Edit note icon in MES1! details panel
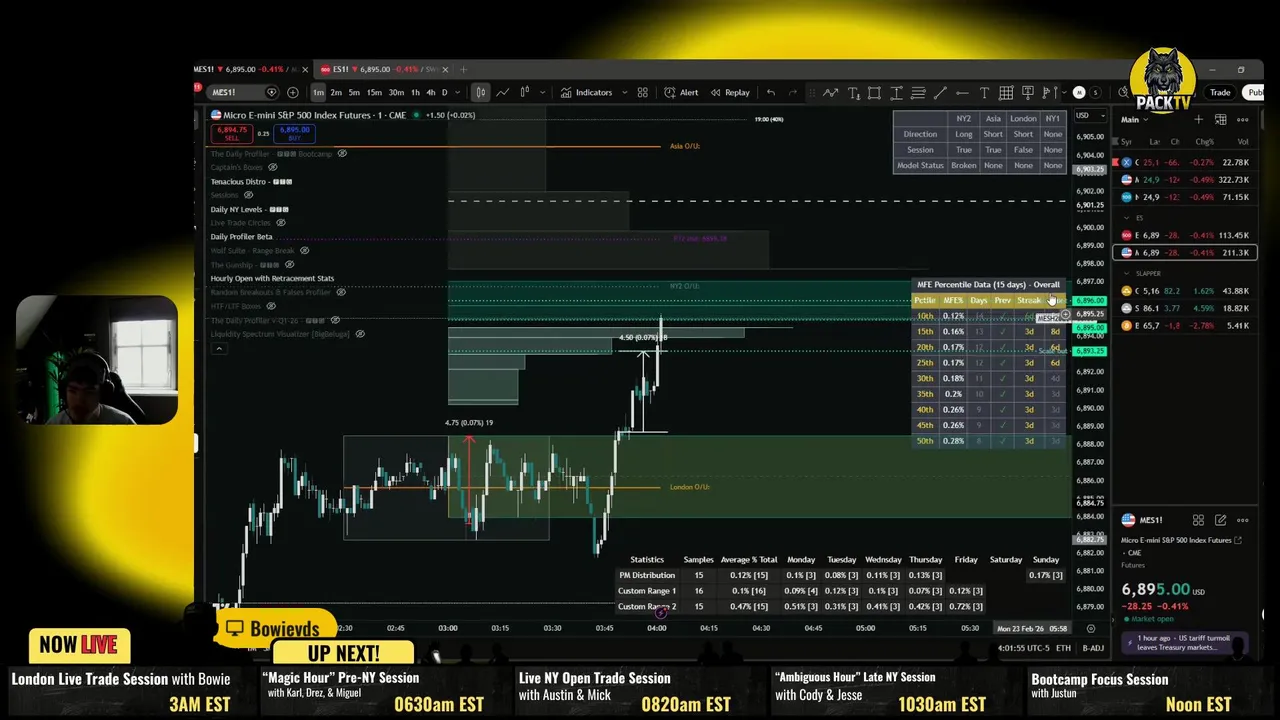 [1220, 520]
